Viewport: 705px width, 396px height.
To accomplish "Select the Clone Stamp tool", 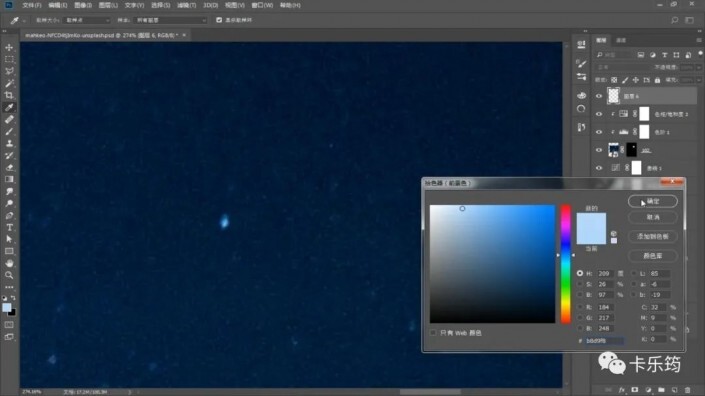I will (x=9, y=143).
